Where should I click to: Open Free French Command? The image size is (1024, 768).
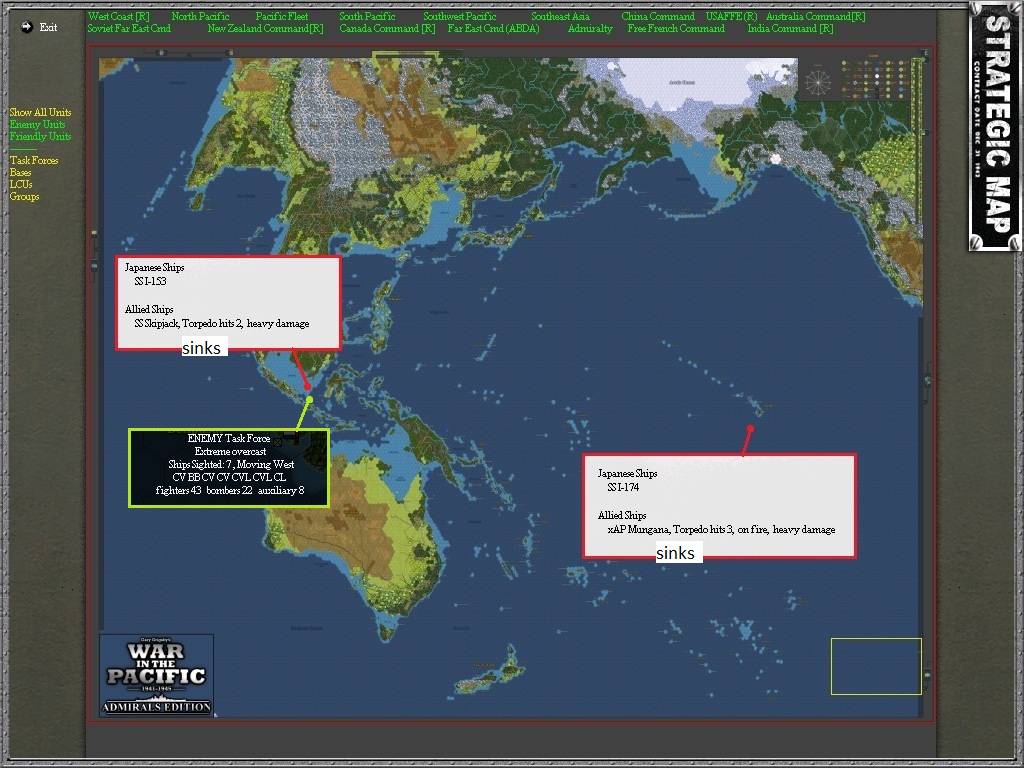point(677,29)
